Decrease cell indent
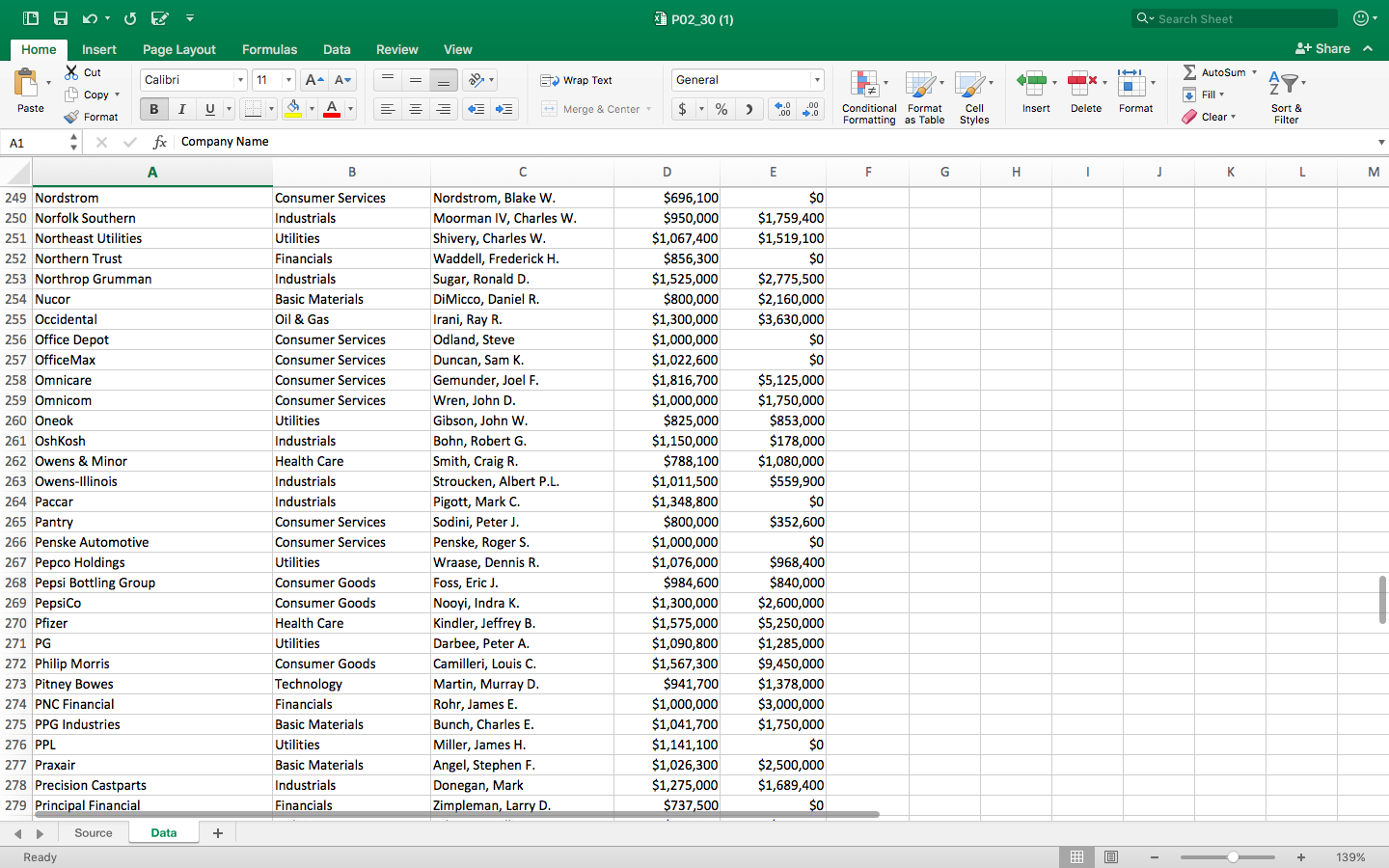Viewport: 1389px width, 868px height. point(476,109)
